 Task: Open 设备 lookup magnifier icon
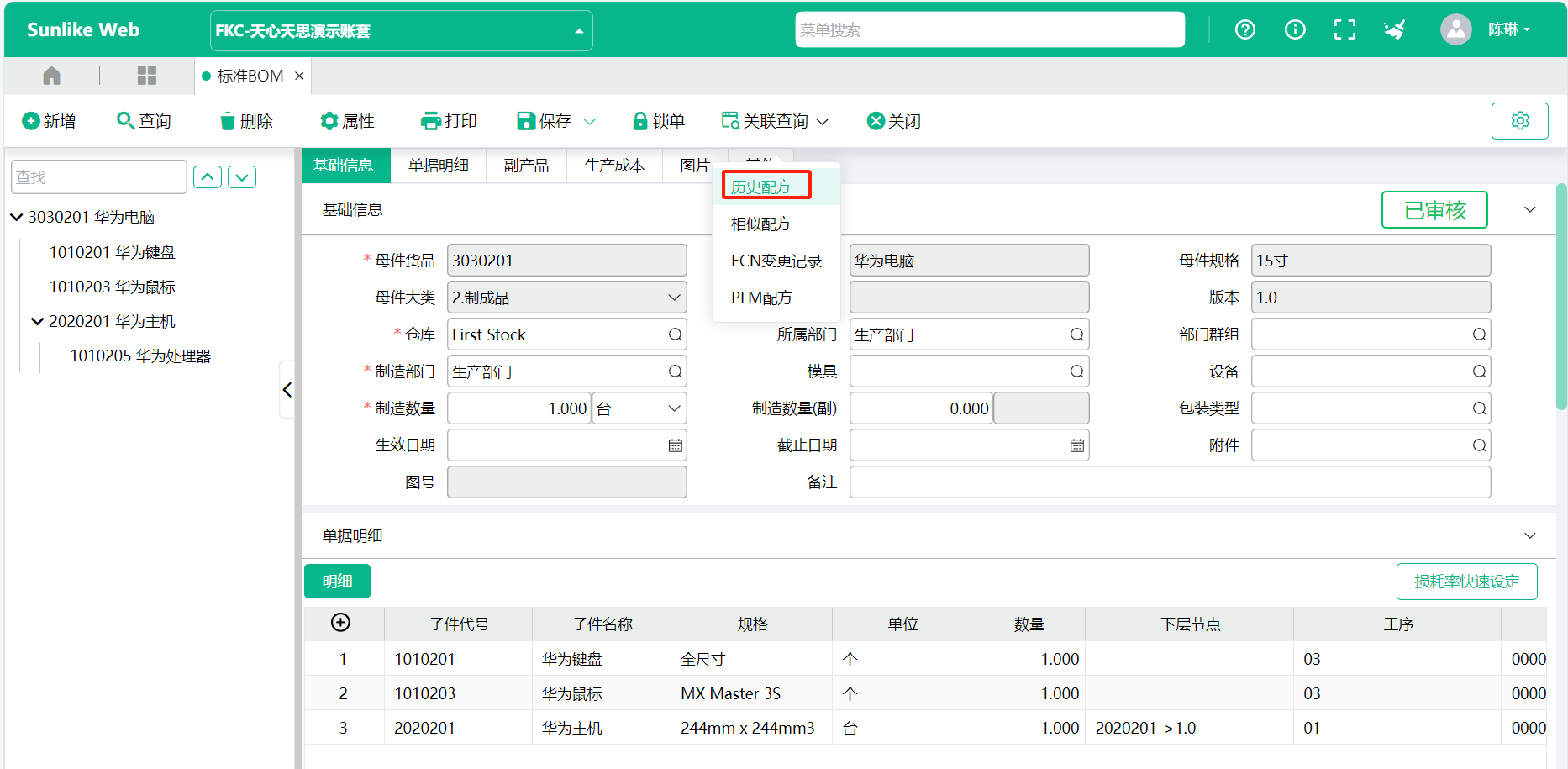click(x=1479, y=371)
